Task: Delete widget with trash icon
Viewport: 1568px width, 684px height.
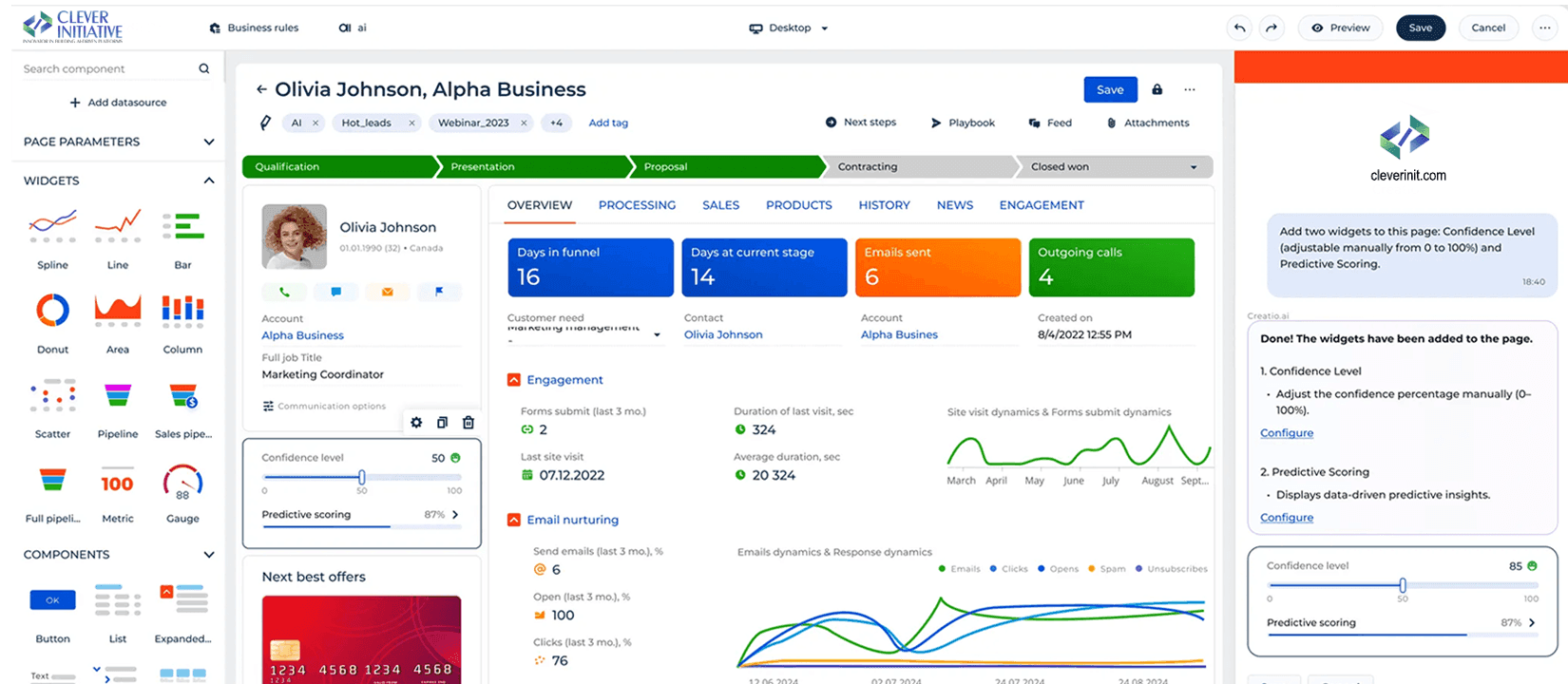Action: tap(468, 423)
